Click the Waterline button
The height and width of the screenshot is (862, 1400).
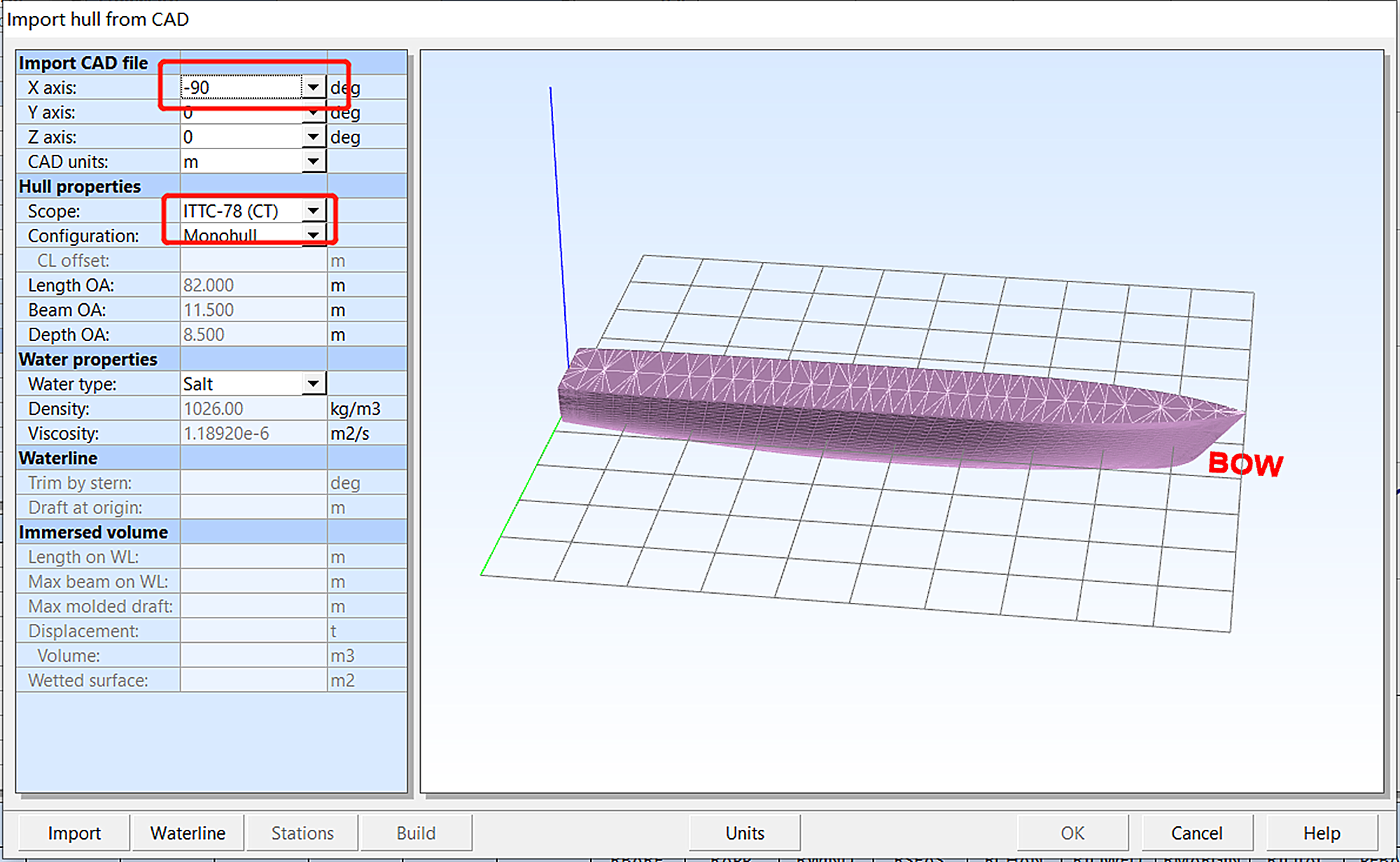coord(188,833)
